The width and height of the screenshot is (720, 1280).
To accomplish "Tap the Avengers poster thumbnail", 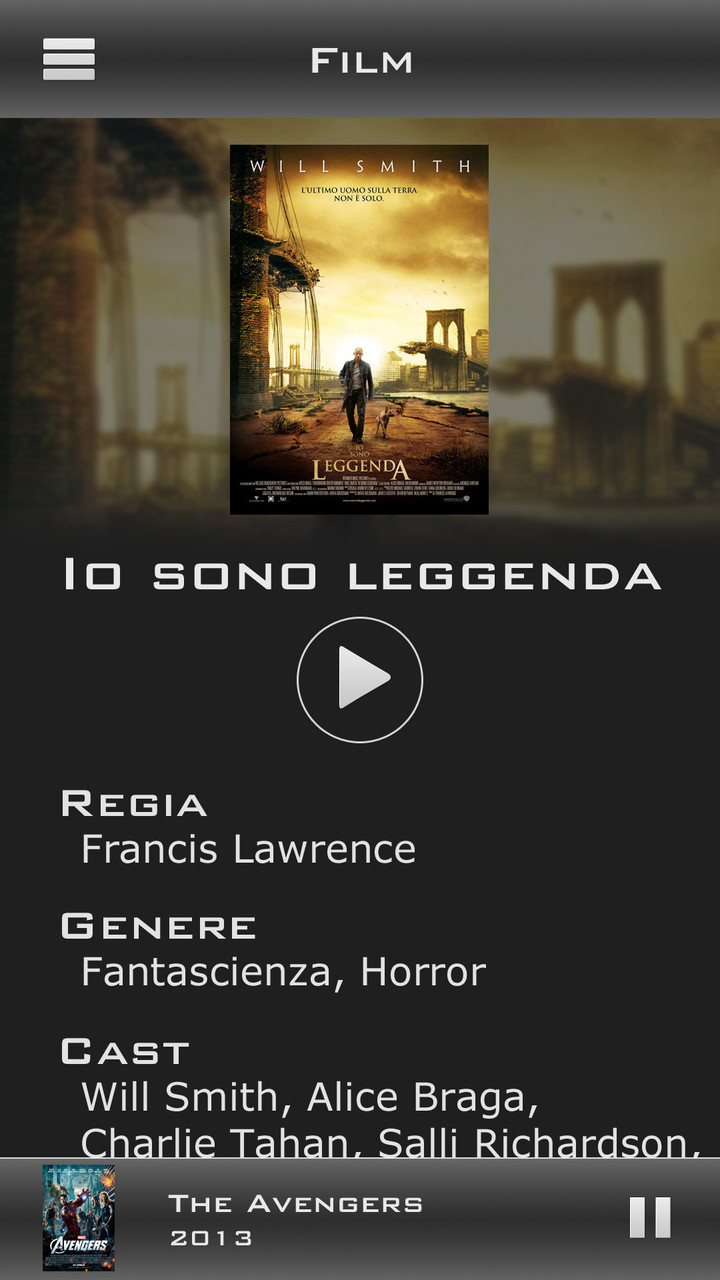I will tap(79, 1218).
